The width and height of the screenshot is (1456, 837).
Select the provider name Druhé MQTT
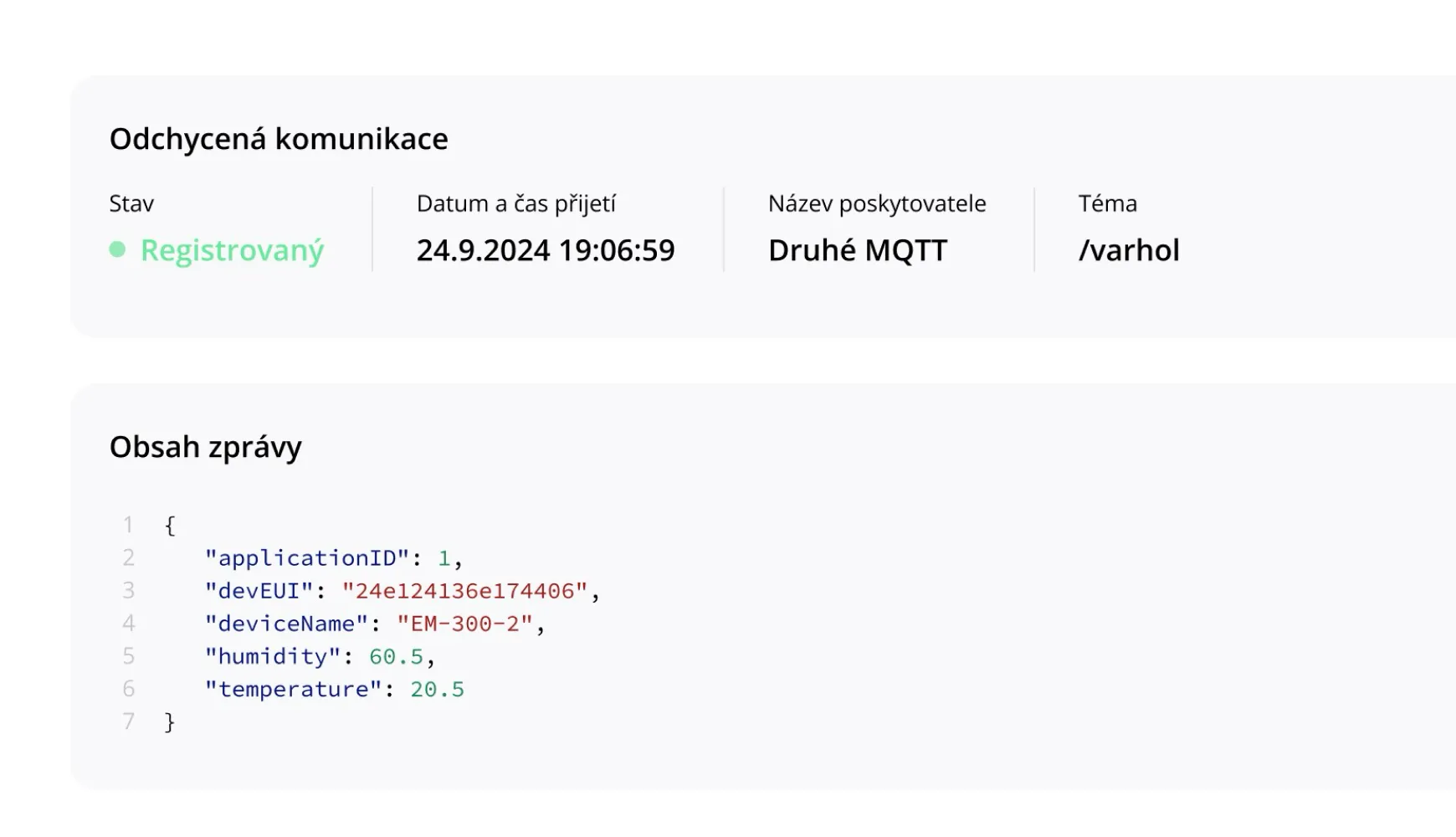click(857, 250)
